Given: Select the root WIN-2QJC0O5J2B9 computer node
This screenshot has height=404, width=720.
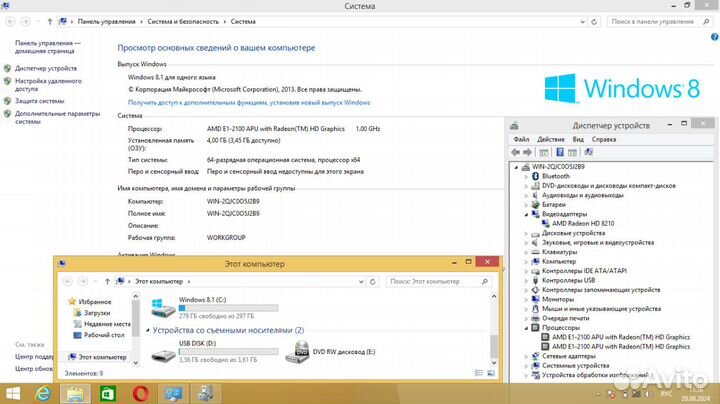Looking at the screenshot, I should pos(558,167).
